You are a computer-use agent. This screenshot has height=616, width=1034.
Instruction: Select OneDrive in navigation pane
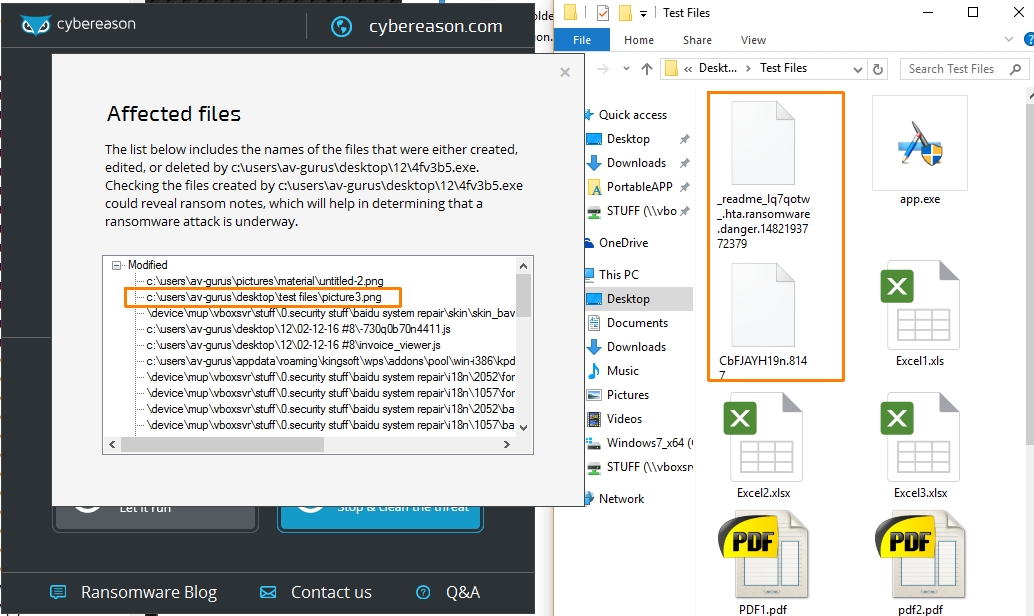click(623, 243)
